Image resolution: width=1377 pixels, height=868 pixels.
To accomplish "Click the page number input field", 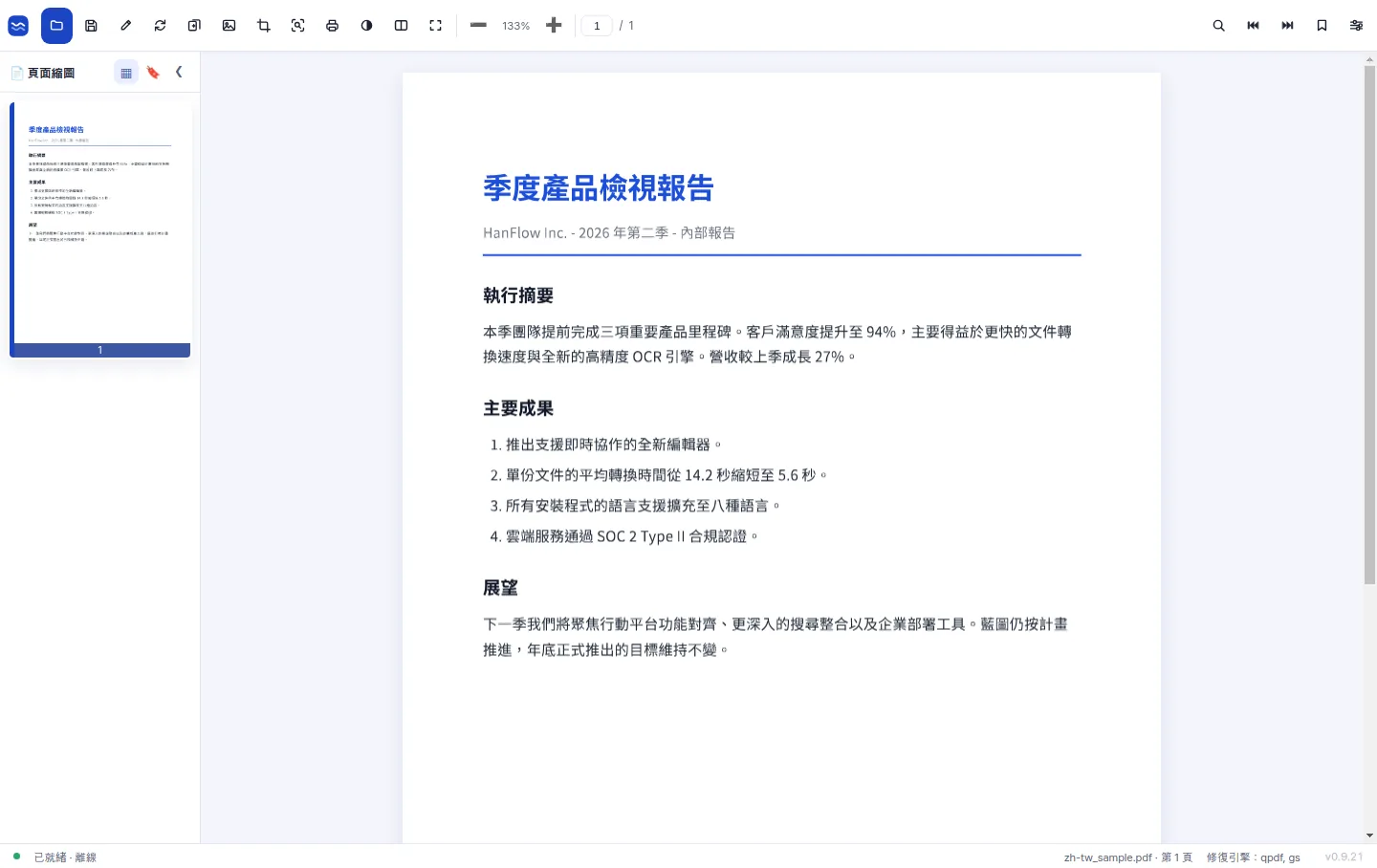I will (597, 26).
